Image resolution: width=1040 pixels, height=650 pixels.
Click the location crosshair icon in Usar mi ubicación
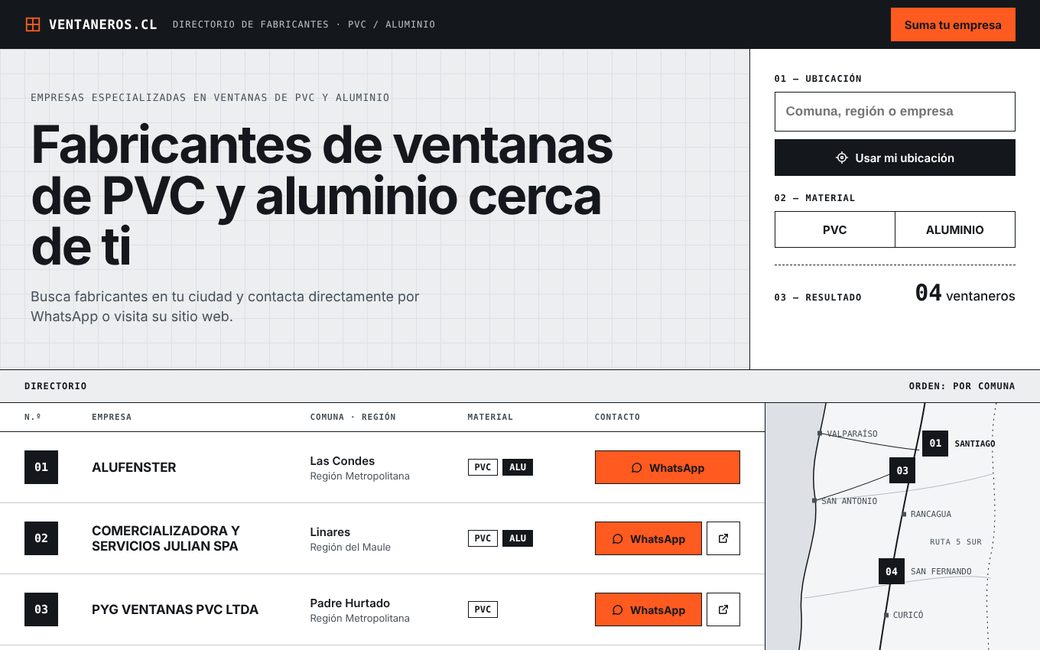pos(842,158)
